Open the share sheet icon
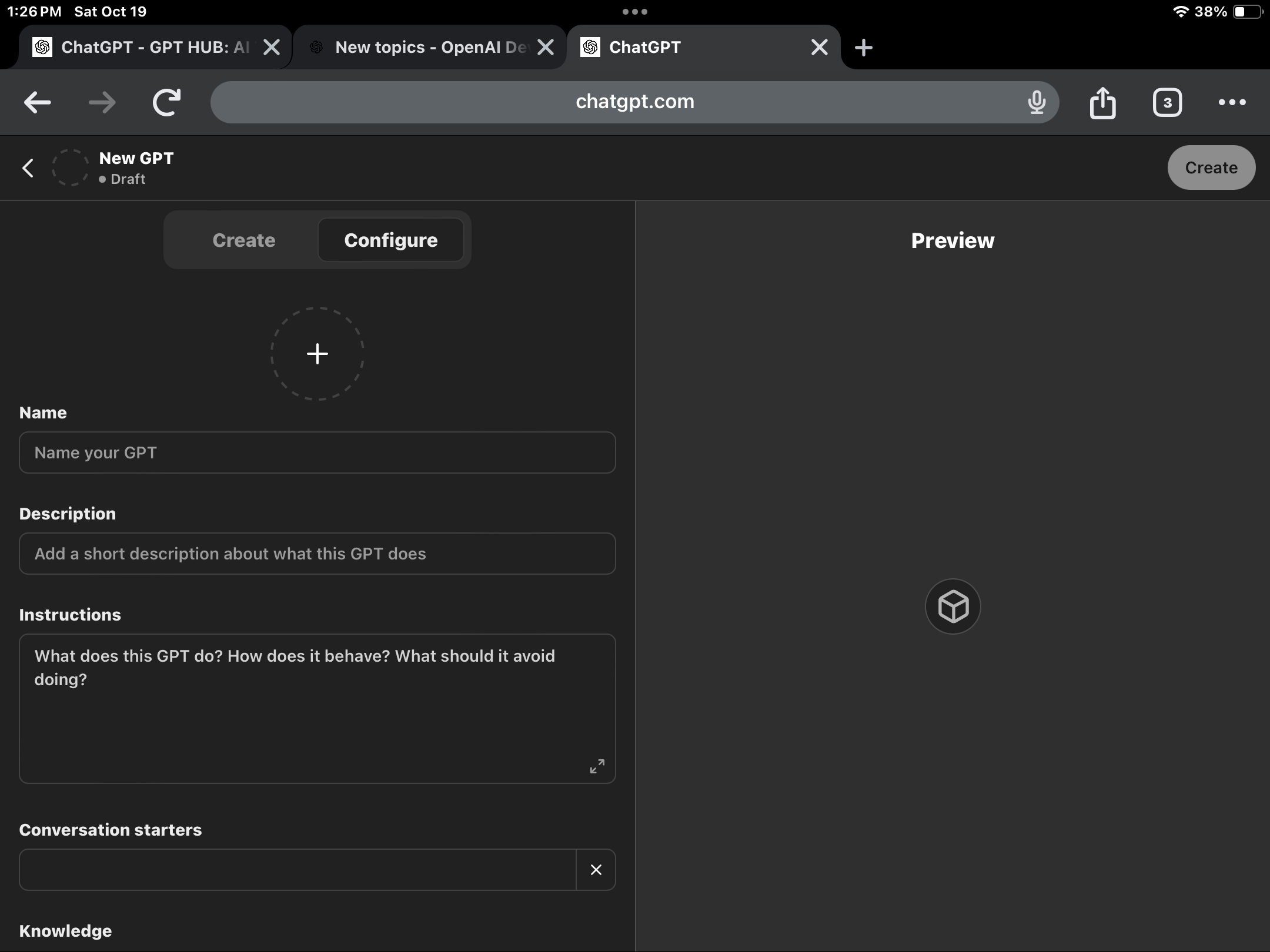The image size is (1270, 952). 1102,103
